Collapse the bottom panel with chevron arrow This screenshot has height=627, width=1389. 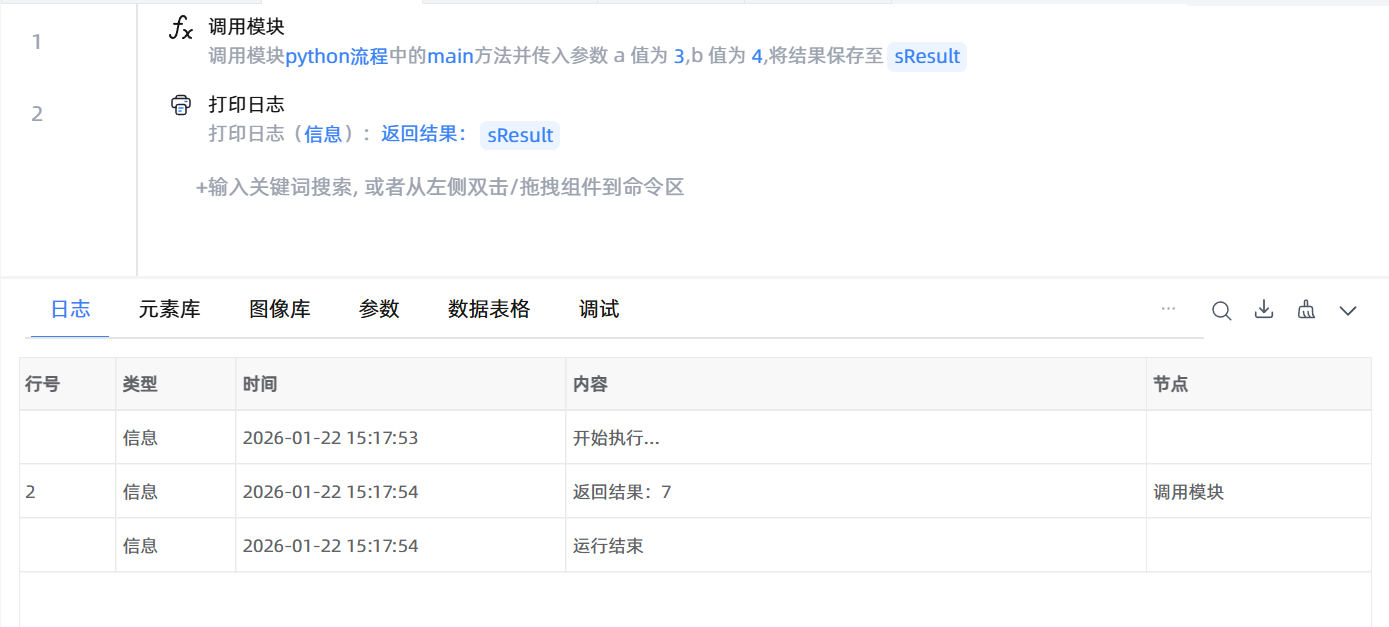pyautogui.click(x=1348, y=311)
